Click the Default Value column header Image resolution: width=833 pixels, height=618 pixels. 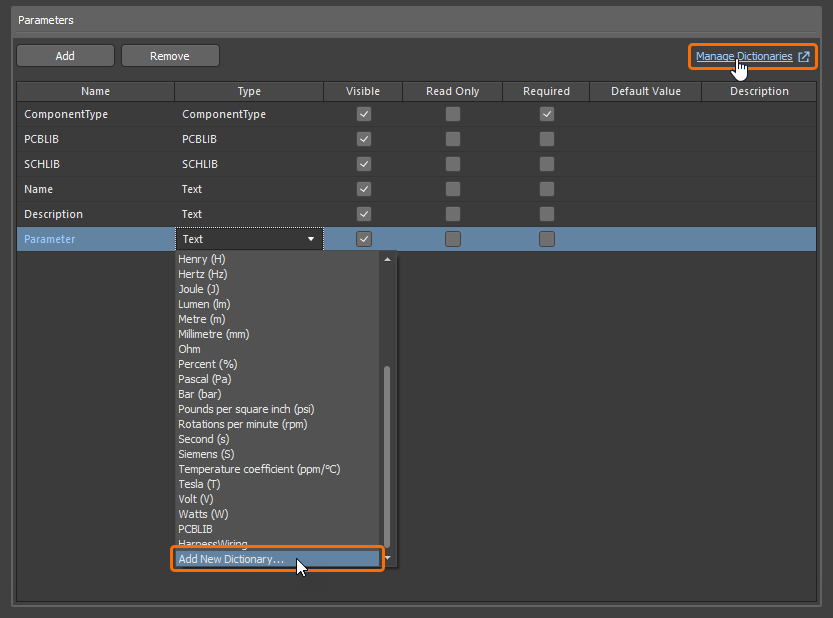pos(645,91)
